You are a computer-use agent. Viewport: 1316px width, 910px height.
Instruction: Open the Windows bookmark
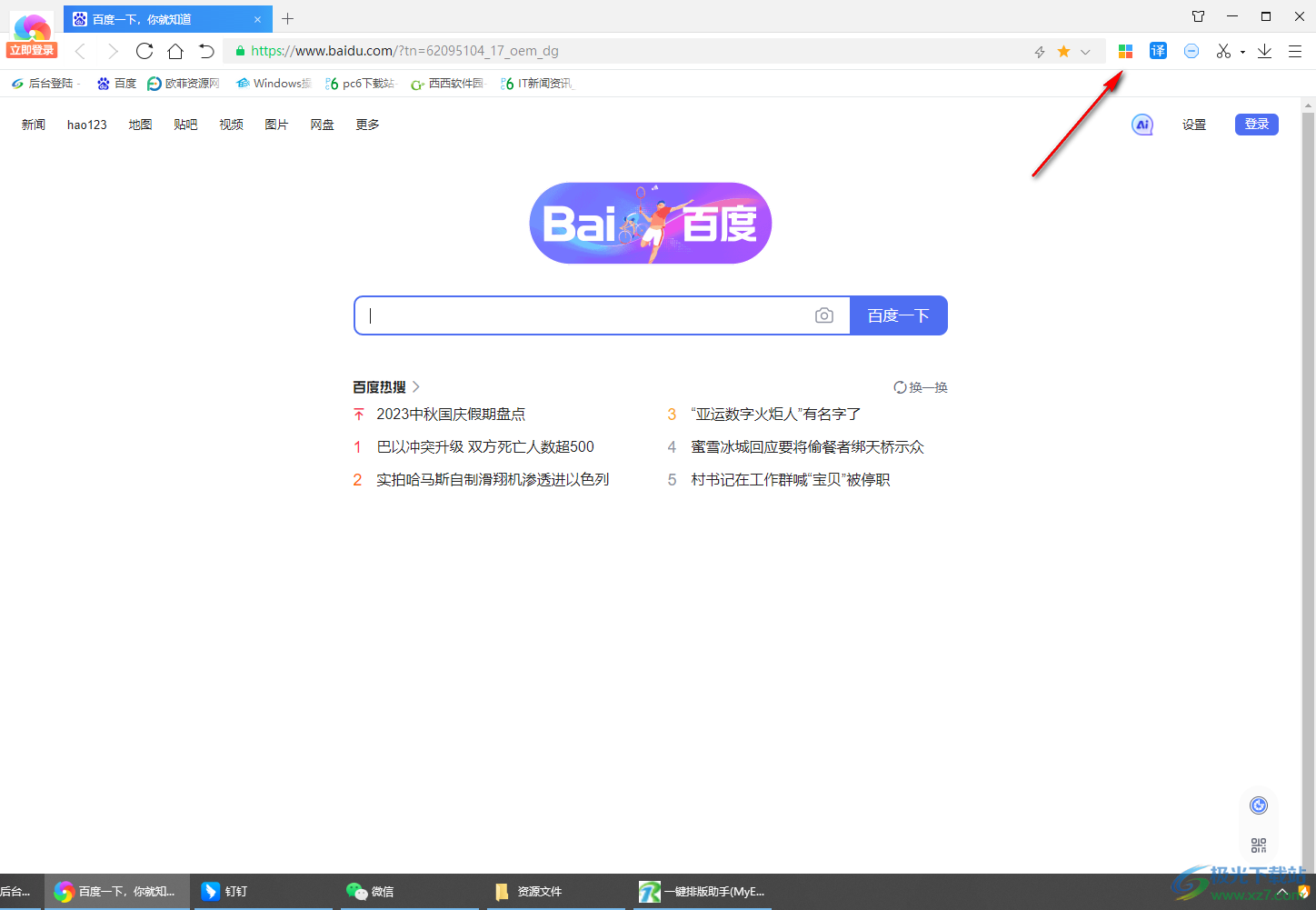[x=273, y=84]
